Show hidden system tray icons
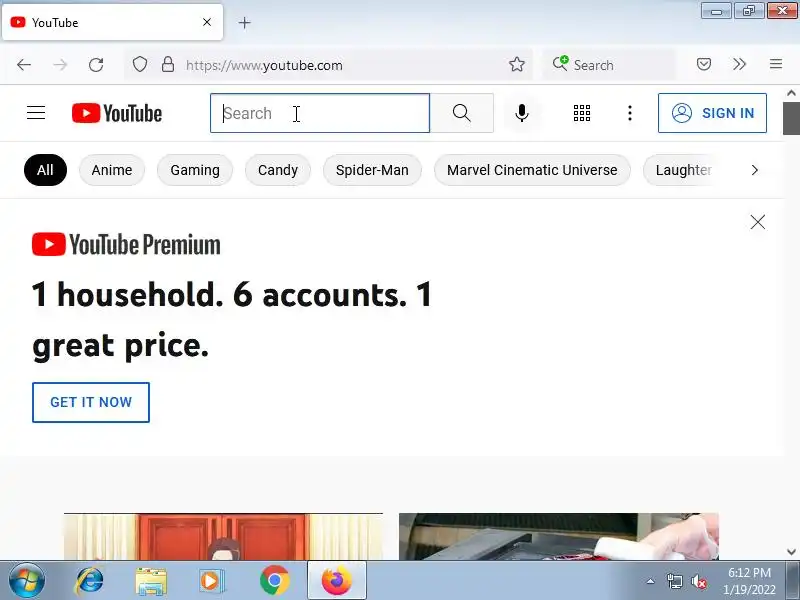 point(651,581)
